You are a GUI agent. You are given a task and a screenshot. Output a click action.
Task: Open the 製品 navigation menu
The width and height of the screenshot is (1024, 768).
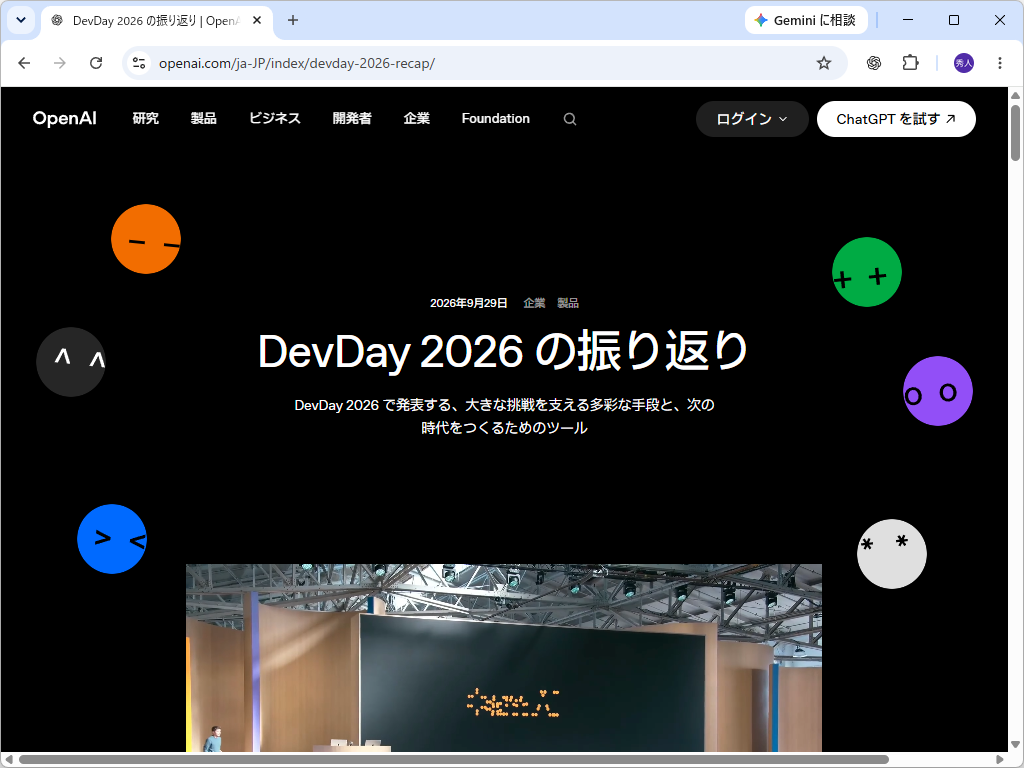coord(204,118)
